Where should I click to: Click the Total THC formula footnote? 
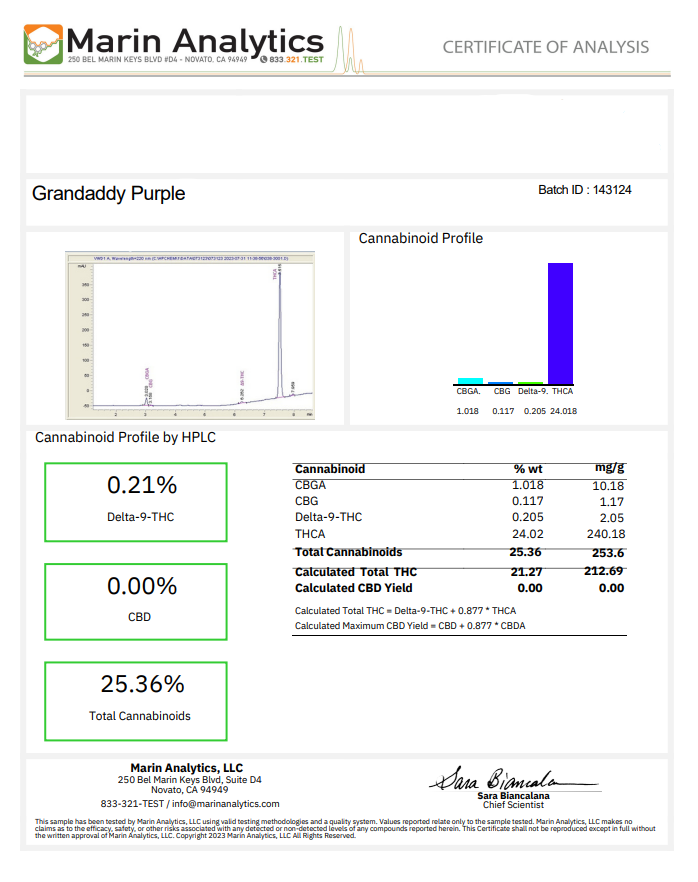405,611
